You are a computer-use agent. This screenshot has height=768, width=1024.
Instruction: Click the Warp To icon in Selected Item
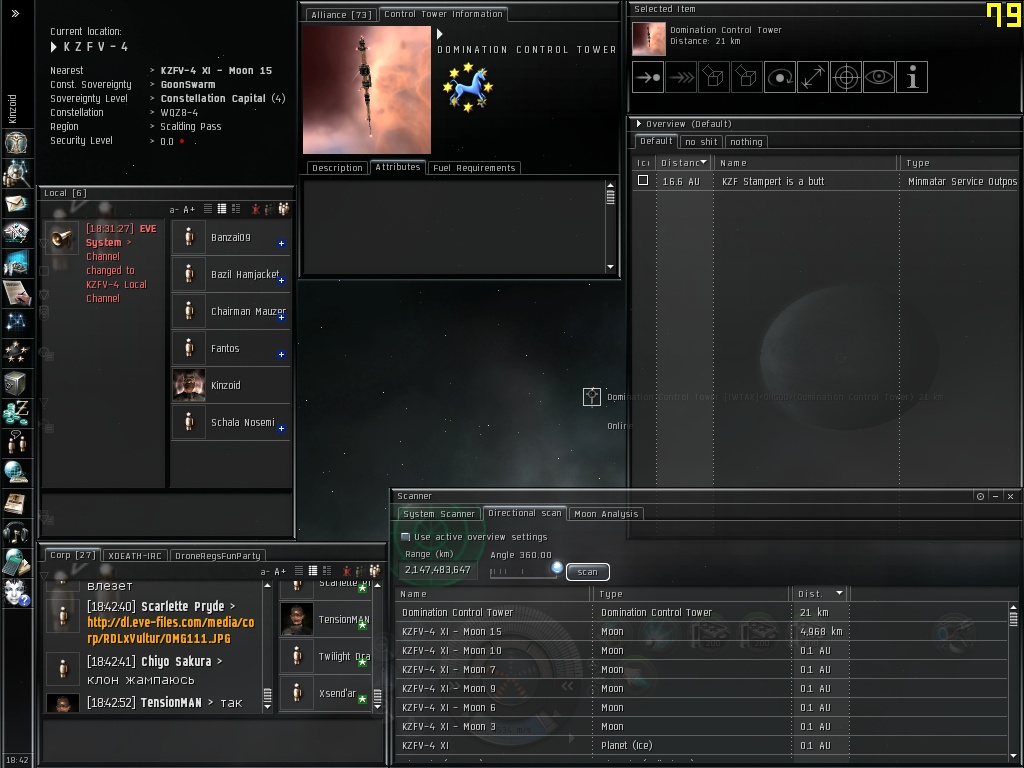(x=681, y=77)
